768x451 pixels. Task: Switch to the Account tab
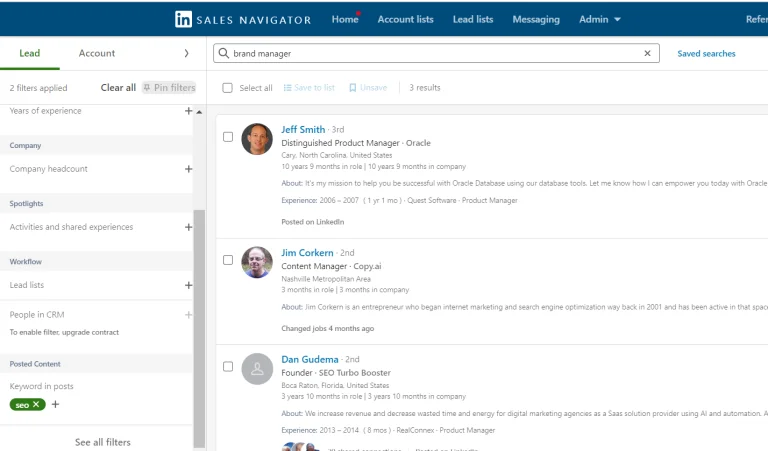pyautogui.click(x=97, y=53)
